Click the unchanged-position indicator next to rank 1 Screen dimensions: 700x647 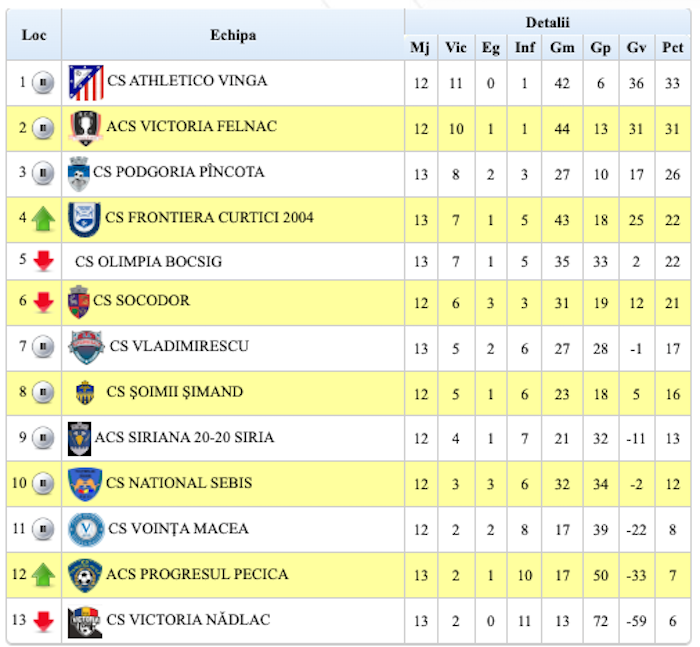42,83
